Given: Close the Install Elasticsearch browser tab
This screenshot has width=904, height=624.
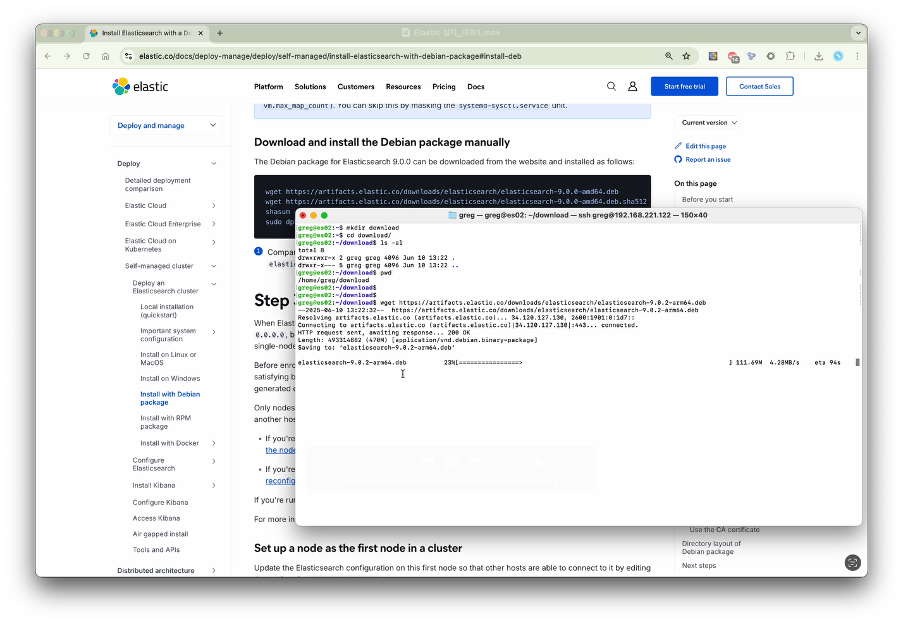Looking at the screenshot, I should [201, 33].
